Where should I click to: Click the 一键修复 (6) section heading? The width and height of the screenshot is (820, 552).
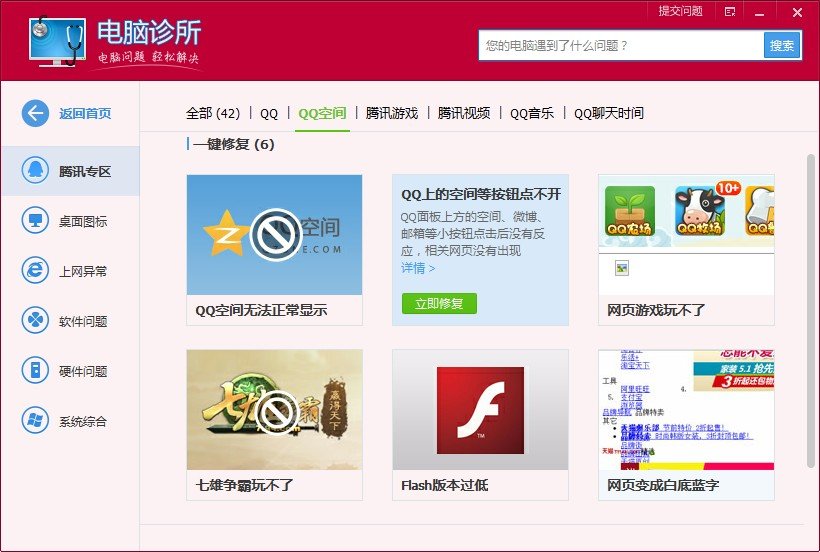pyautogui.click(x=234, y=144)
